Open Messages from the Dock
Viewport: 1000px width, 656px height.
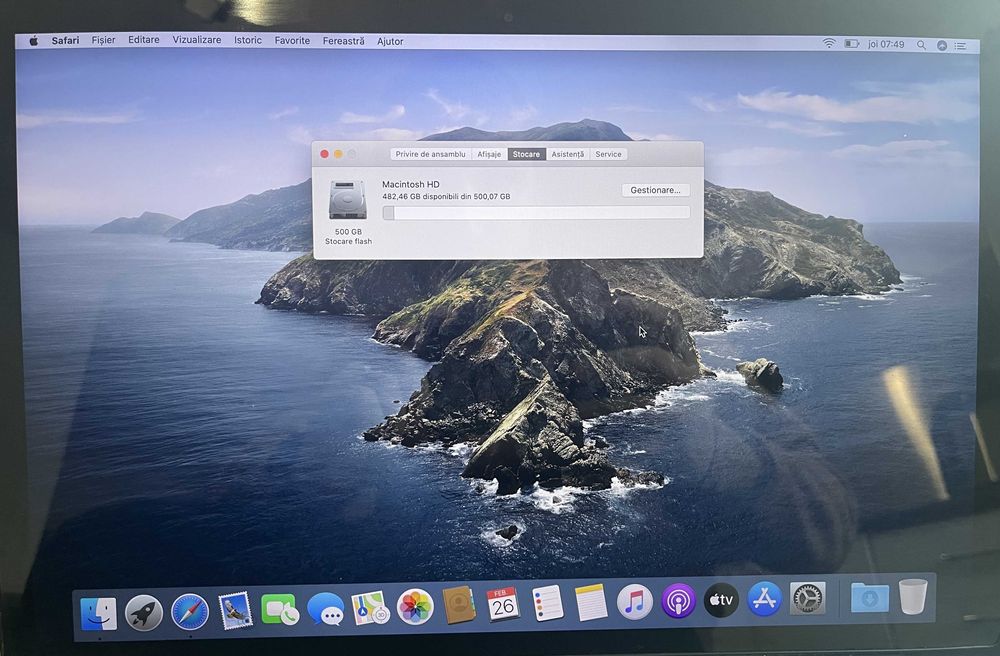325,609
